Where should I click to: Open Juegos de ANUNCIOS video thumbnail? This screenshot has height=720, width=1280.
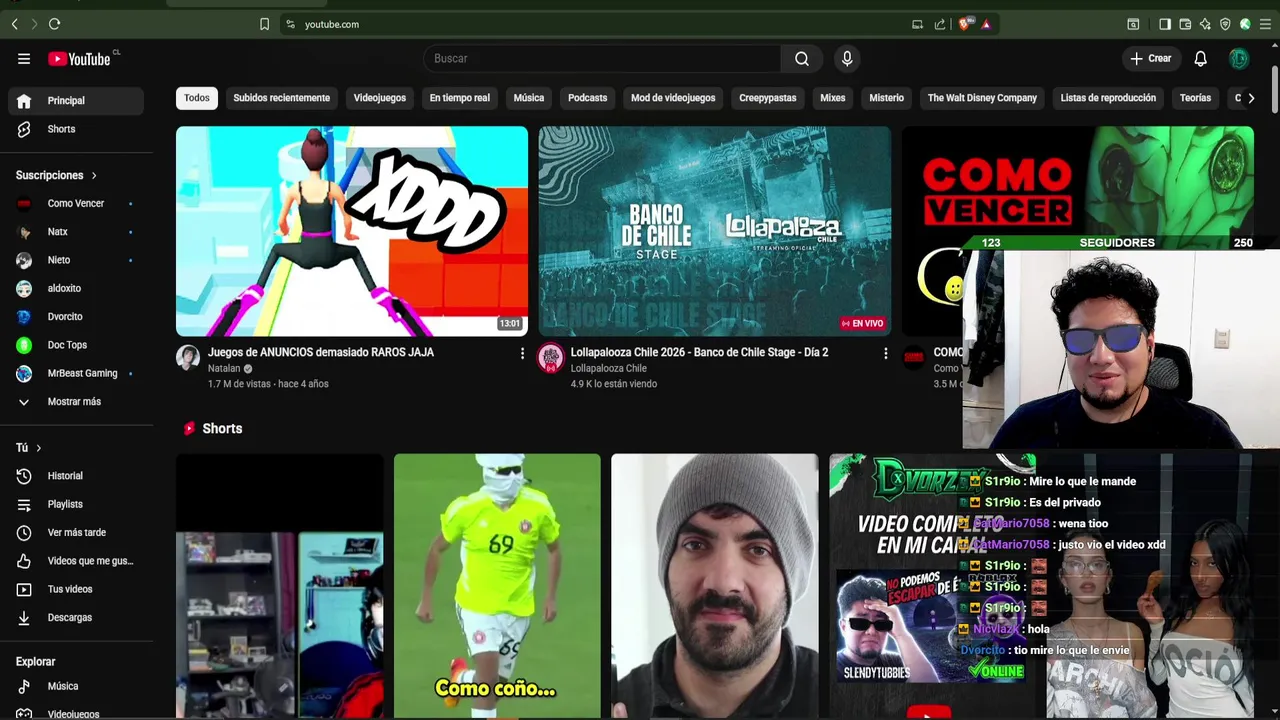point(352,231)
